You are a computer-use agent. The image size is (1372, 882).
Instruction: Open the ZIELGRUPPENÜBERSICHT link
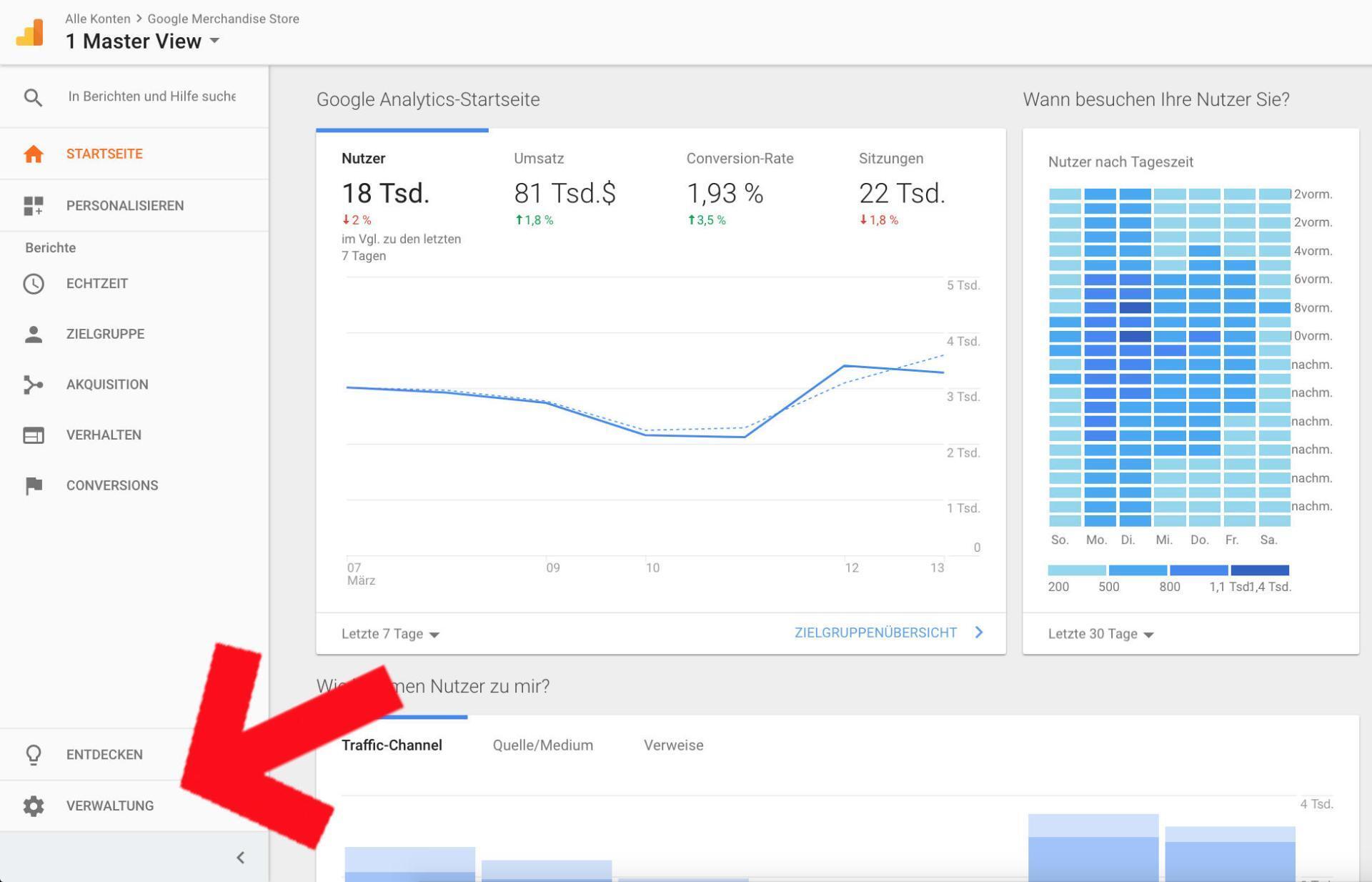click(x=875, y=633)
